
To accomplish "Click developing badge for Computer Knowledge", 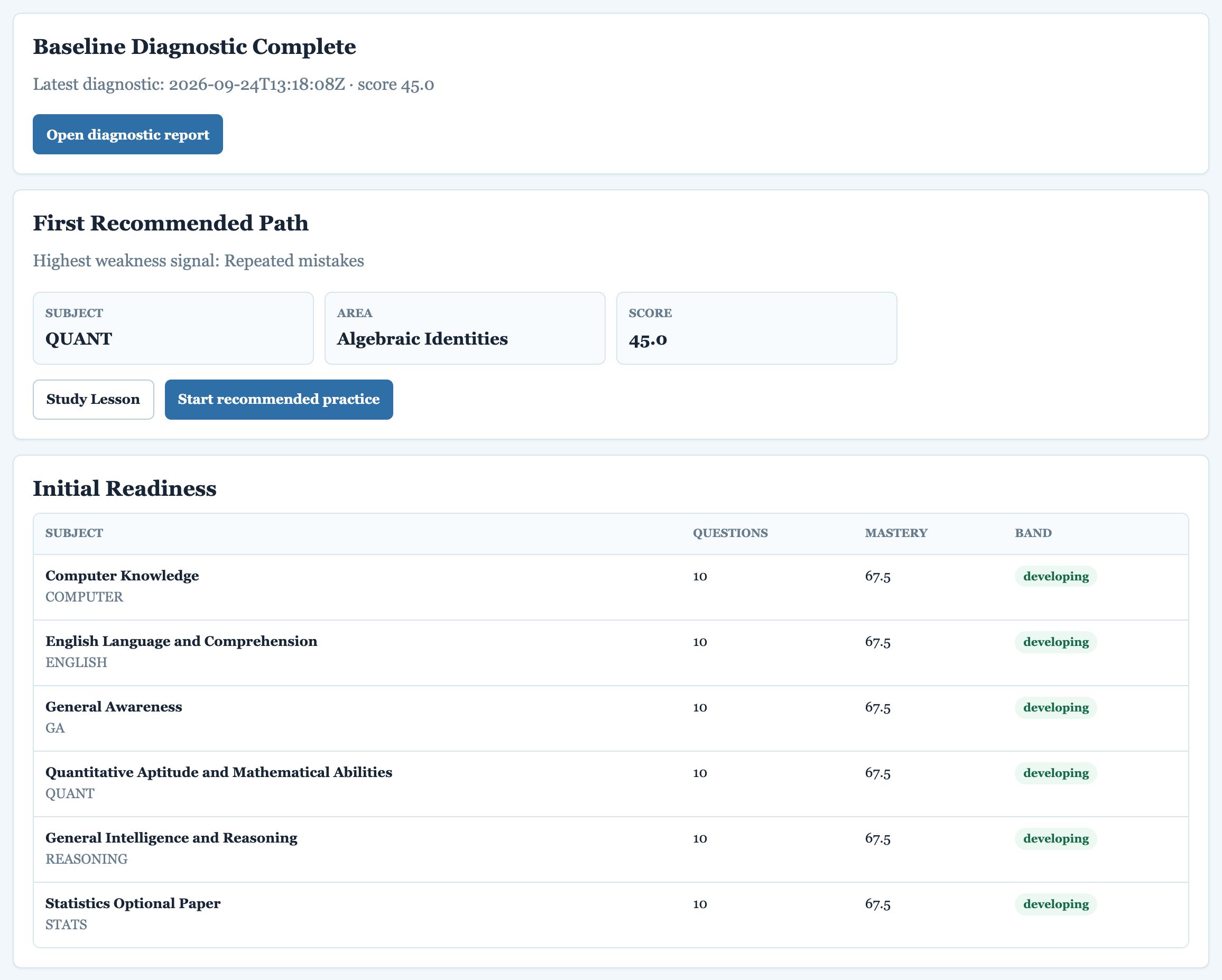I will 1056,577.
